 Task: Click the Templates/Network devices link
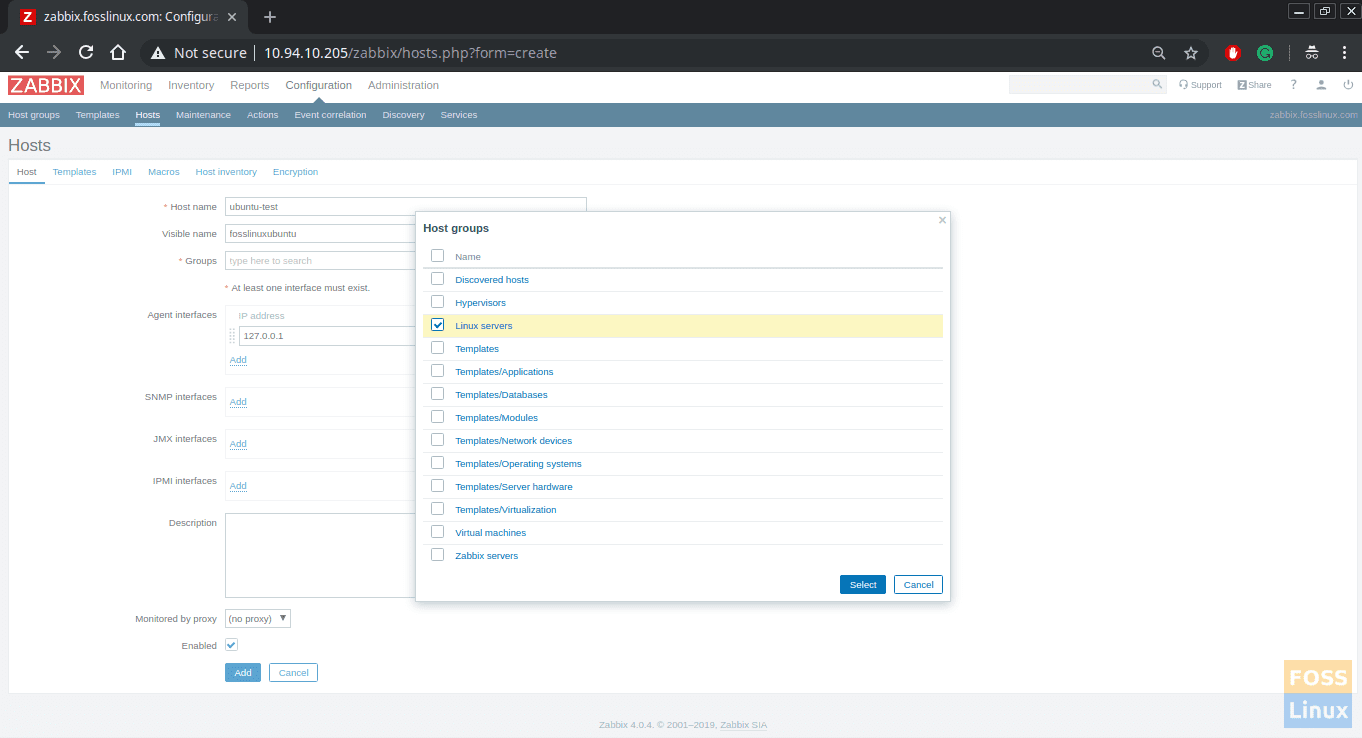click(513, 441)
